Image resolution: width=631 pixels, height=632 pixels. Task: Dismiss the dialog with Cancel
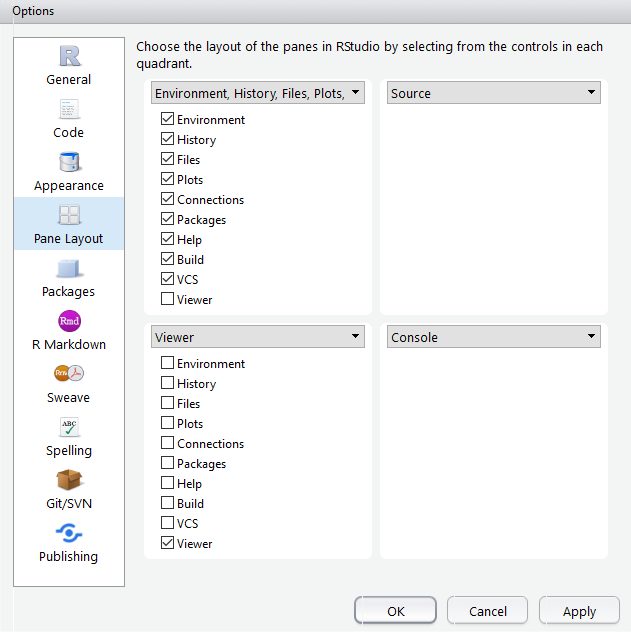pos(488,611)
